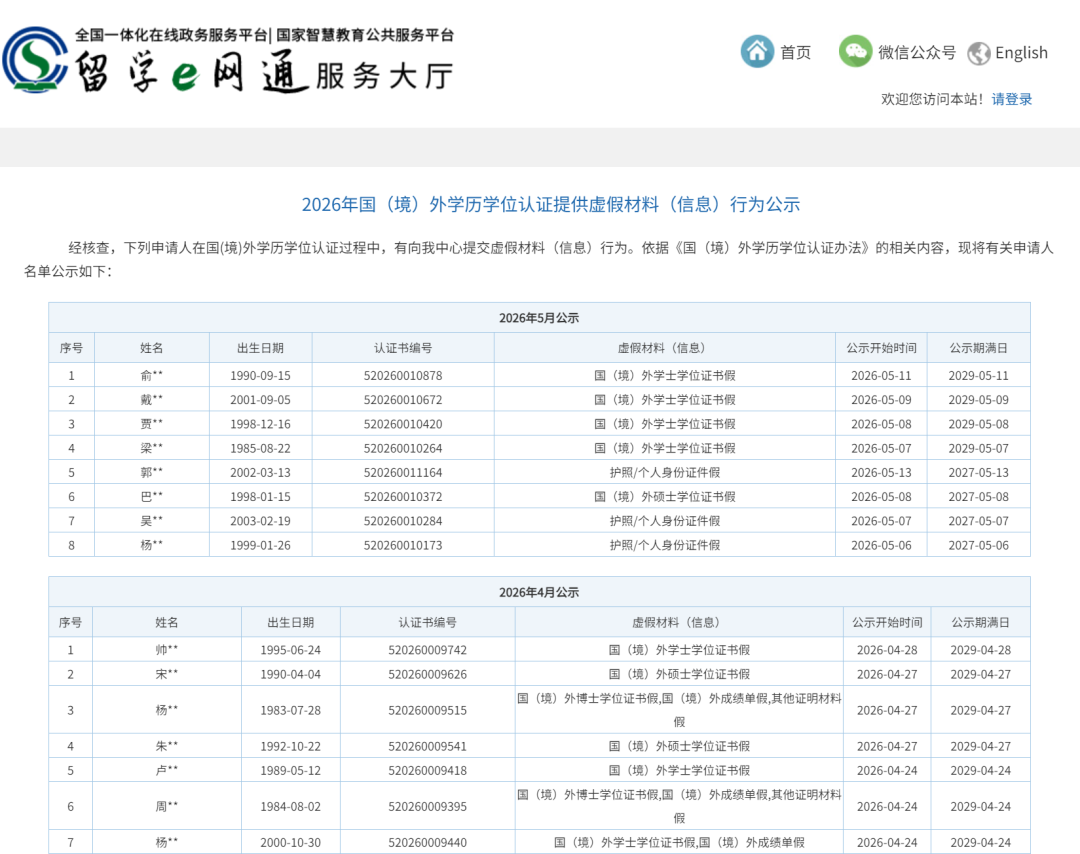Click 国（境）外硕士学位证书假 in 巴** row
Viewport: 1080px width, 854px height.
click(665, 497)
